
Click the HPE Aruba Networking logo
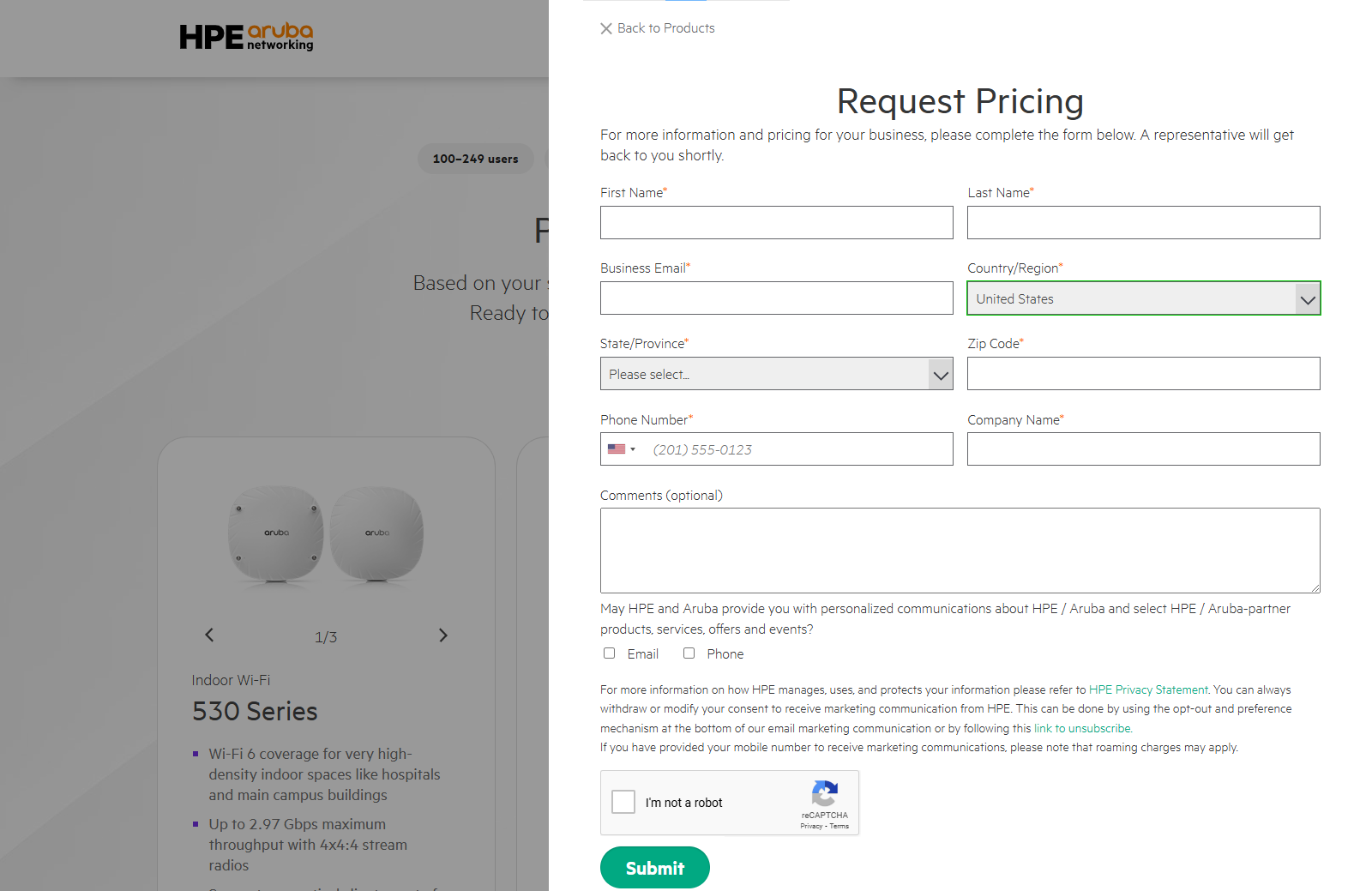(246, 38)
